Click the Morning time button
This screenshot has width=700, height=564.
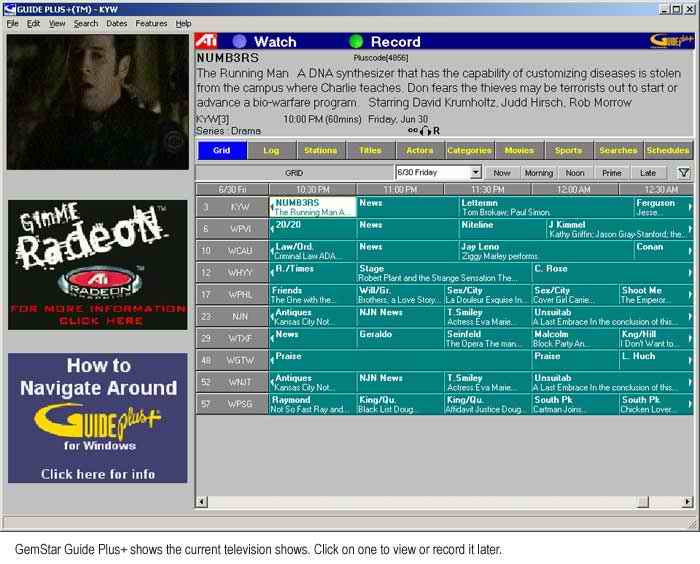pyautogui.click(x=539, y=173)
